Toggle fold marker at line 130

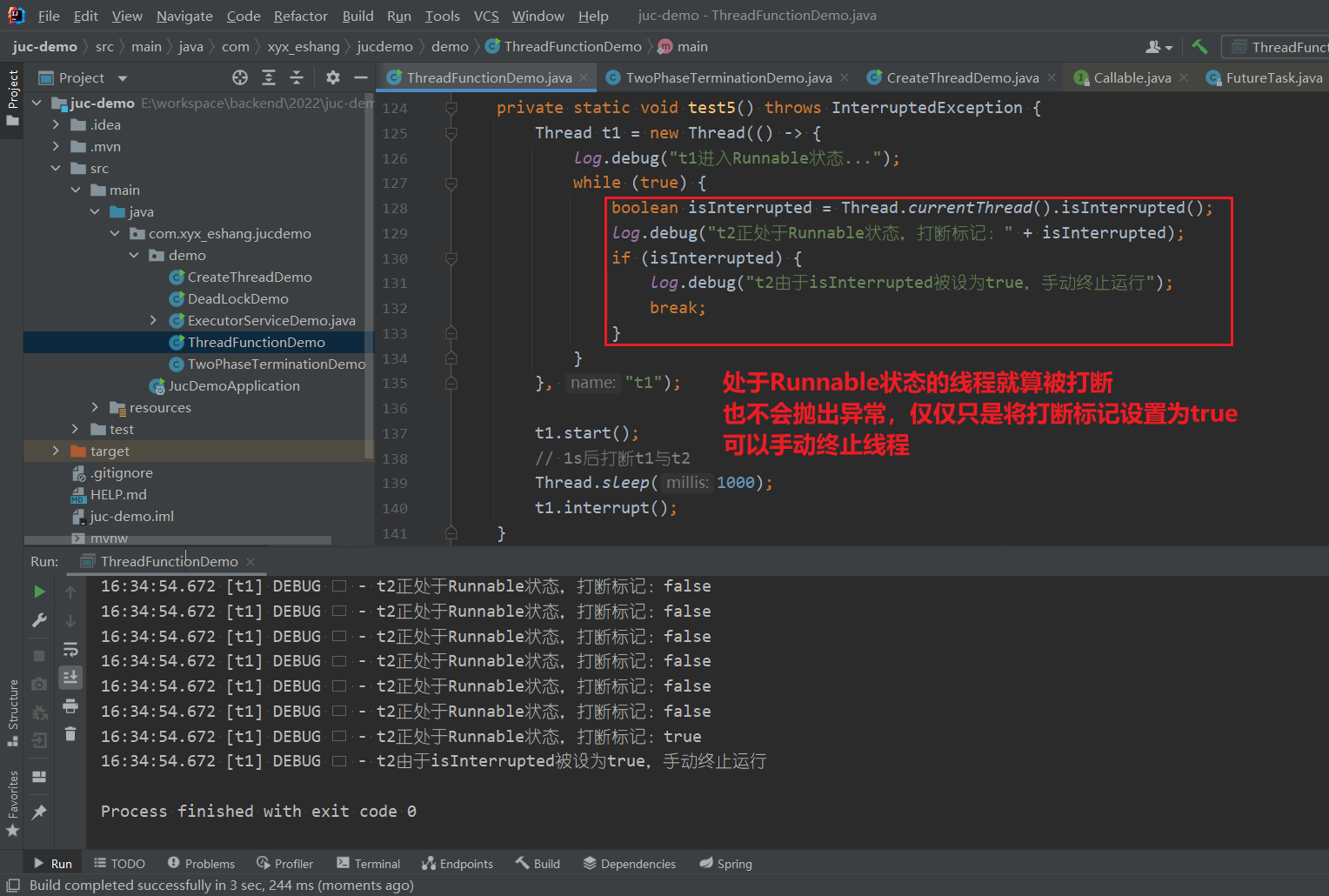coord(451,258)
